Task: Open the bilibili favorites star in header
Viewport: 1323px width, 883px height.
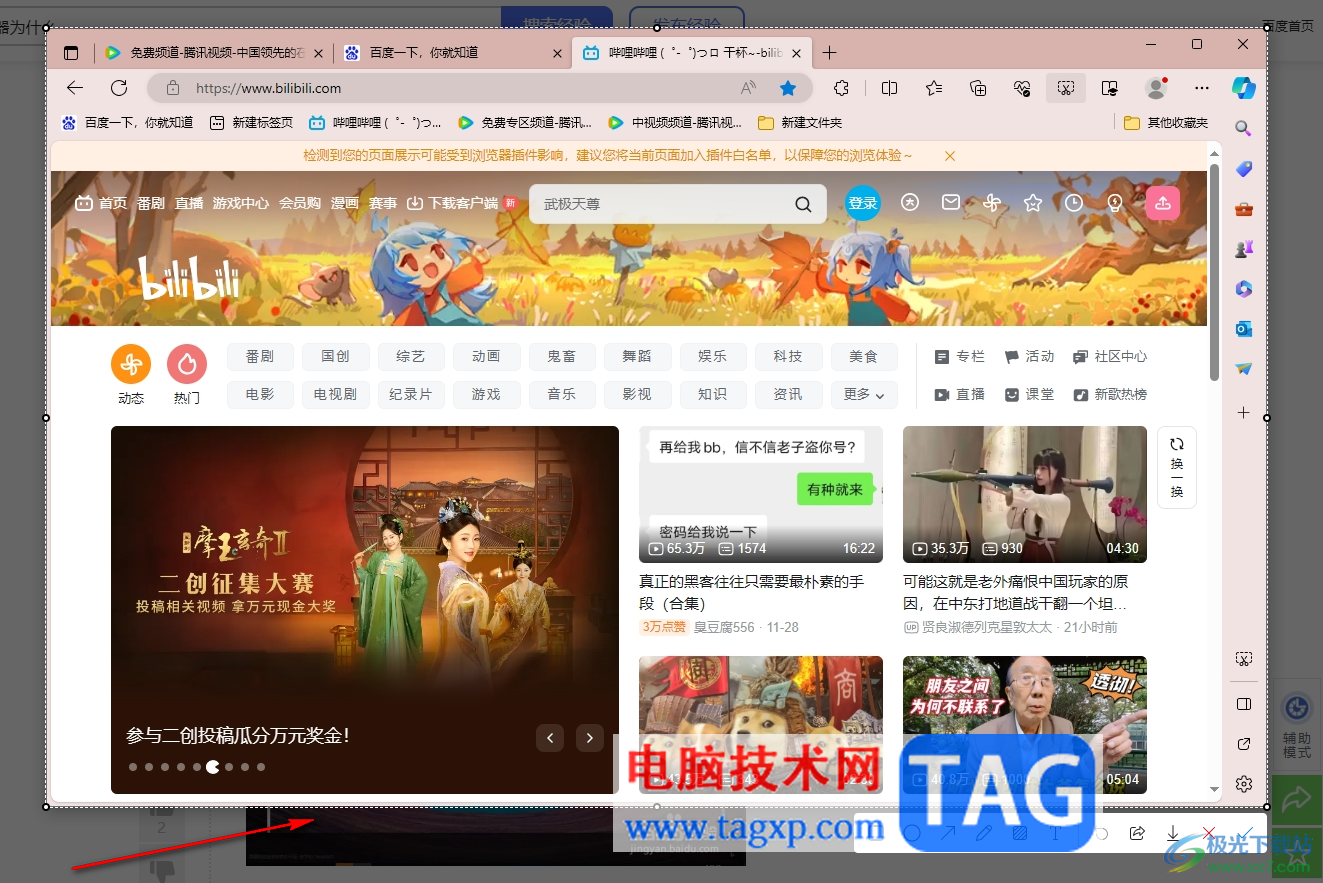Action: (1033, 203)
